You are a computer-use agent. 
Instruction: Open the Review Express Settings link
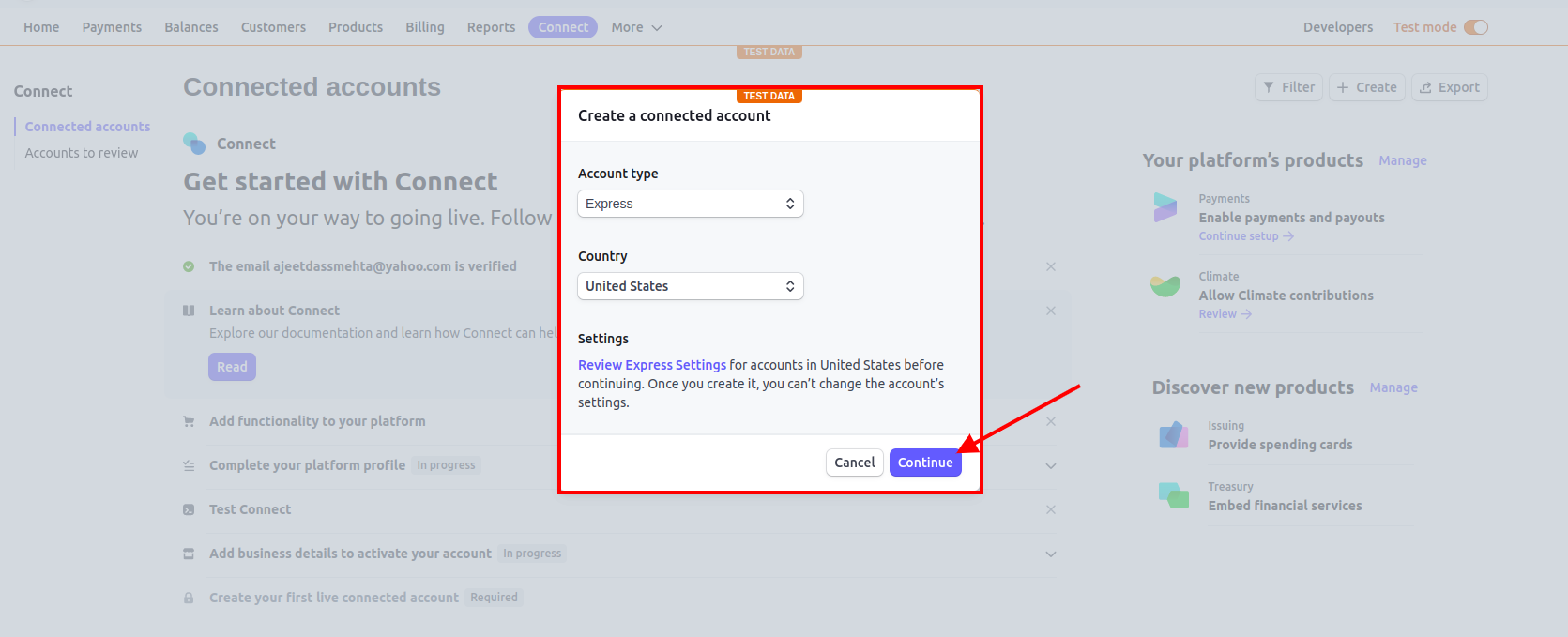(651, 365)
